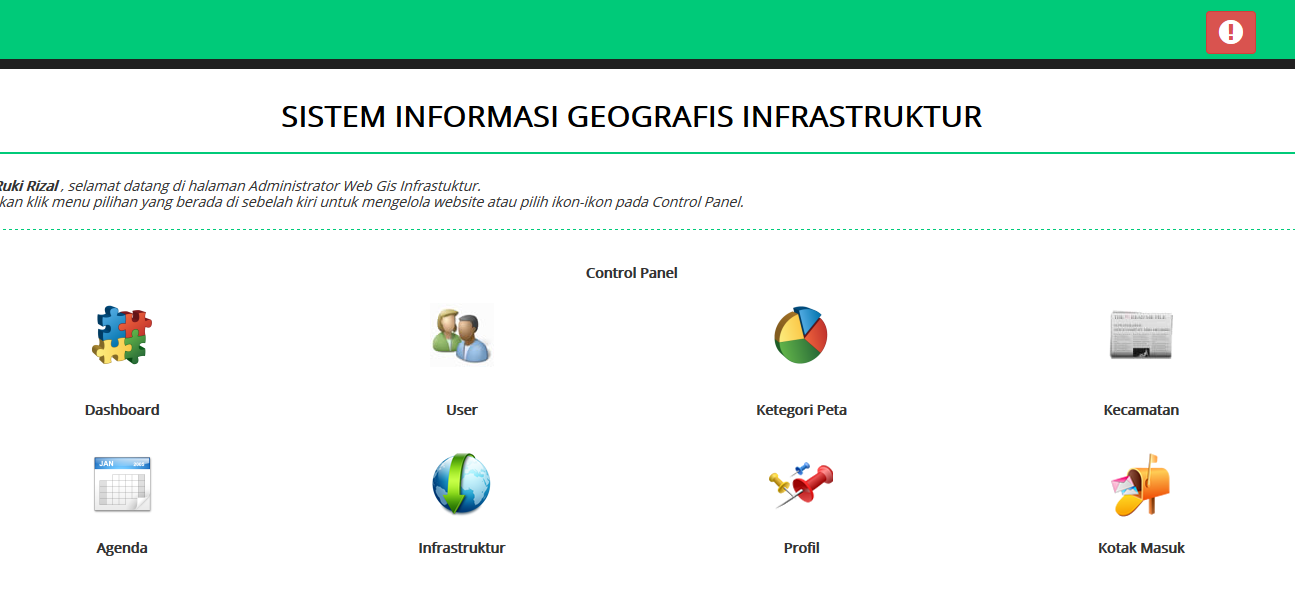This screenshot has height=607, width=1295.
Task: Click the red exclamation alert button
Action: 1230,31
